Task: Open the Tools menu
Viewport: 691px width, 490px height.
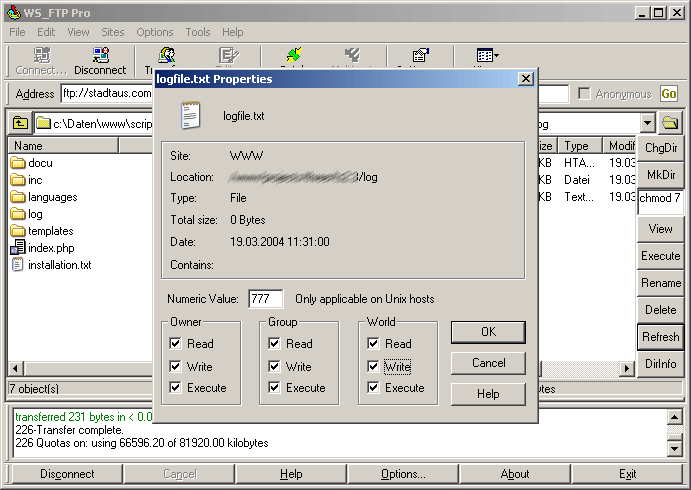Action: click(x=197, y=32)
